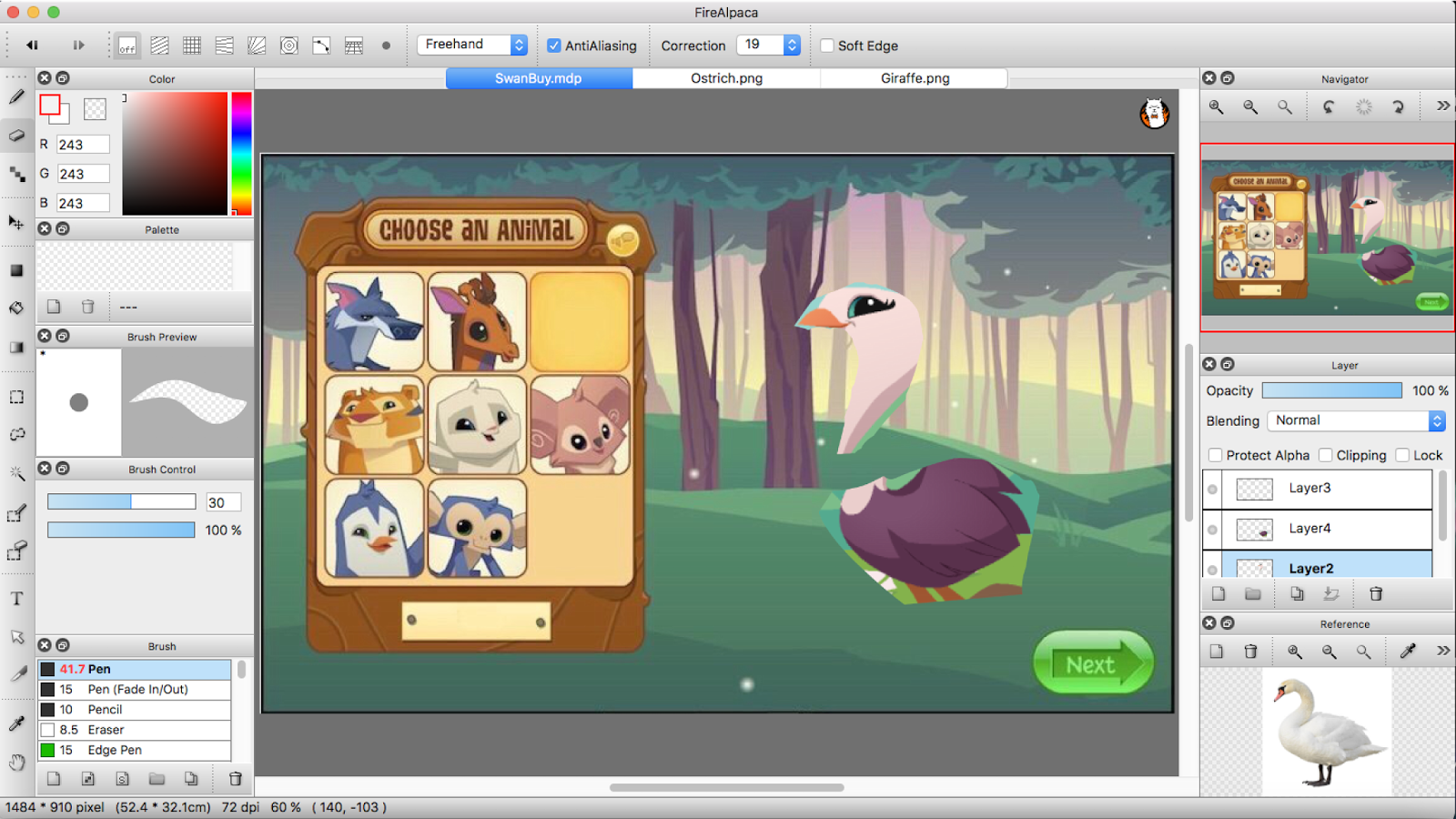This screenshot has height=819, width=1456.
Task: Click the Reference panel eyedropper icon
Action: click(1408, 651)
